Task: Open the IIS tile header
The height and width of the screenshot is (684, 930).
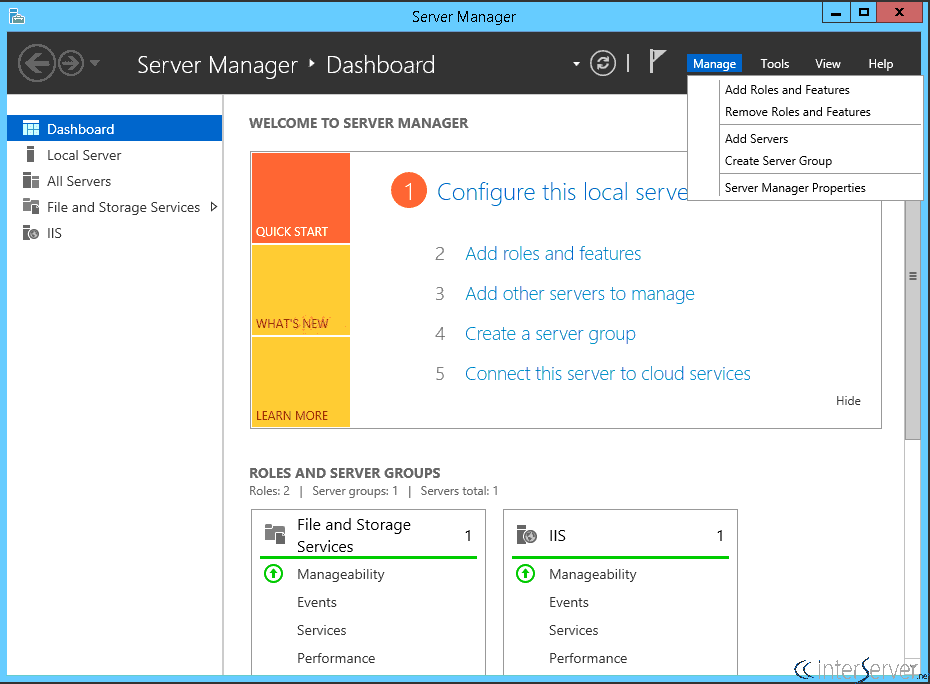Action: click(620, 535)
